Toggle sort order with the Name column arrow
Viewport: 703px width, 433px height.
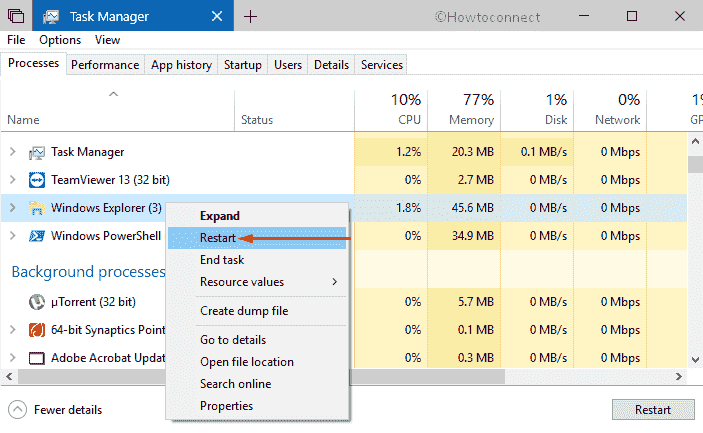pos(113,94)
